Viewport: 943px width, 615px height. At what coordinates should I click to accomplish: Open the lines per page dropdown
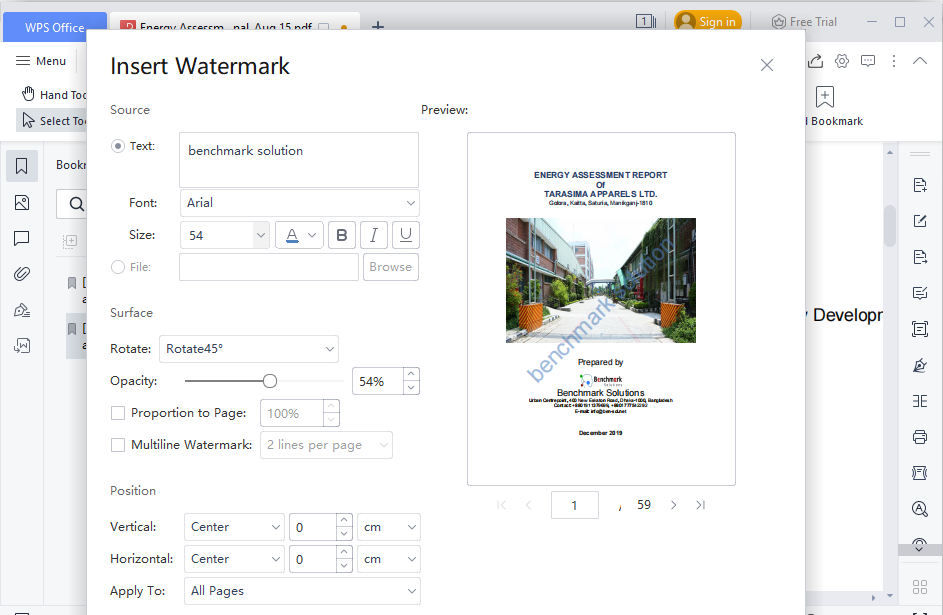click(x=326, y=445)
